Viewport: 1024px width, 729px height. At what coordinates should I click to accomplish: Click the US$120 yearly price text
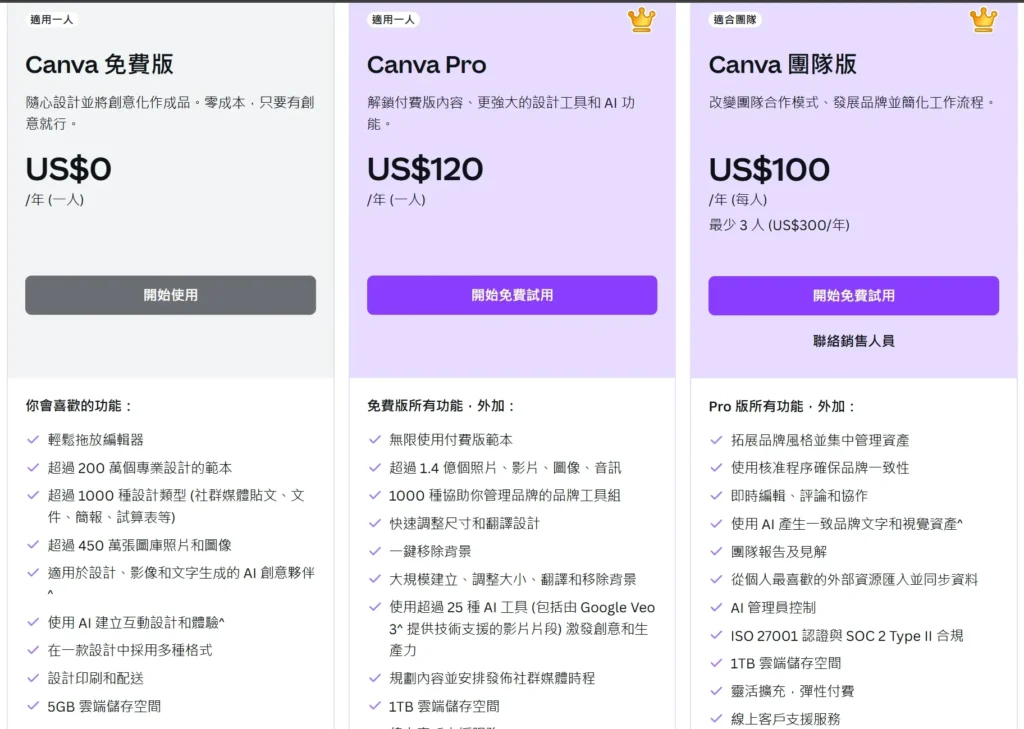[425, 169]
